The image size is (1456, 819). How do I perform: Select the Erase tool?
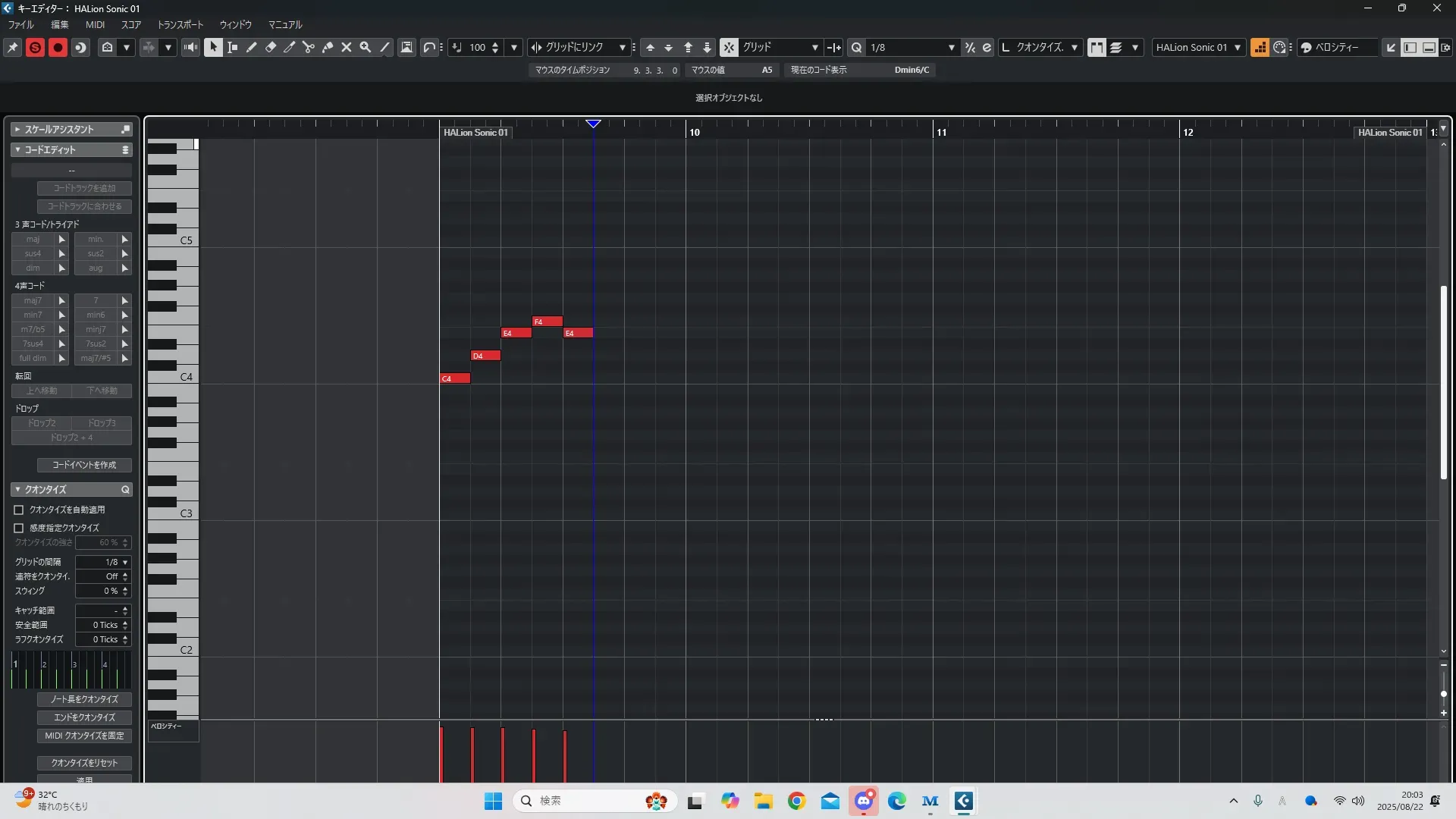coord(270,47)
